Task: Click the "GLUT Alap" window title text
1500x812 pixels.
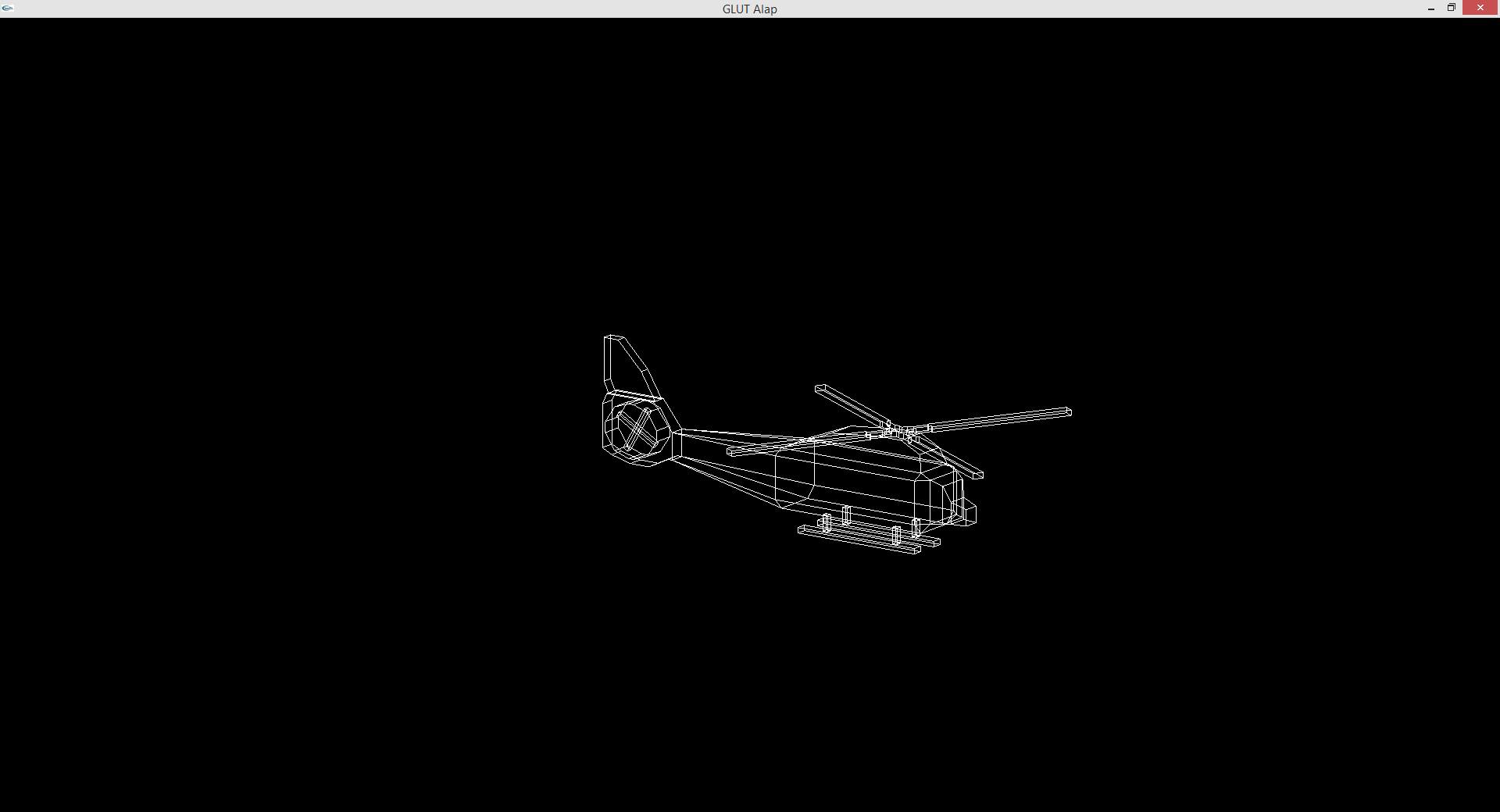Action: [x=749, y=9]
